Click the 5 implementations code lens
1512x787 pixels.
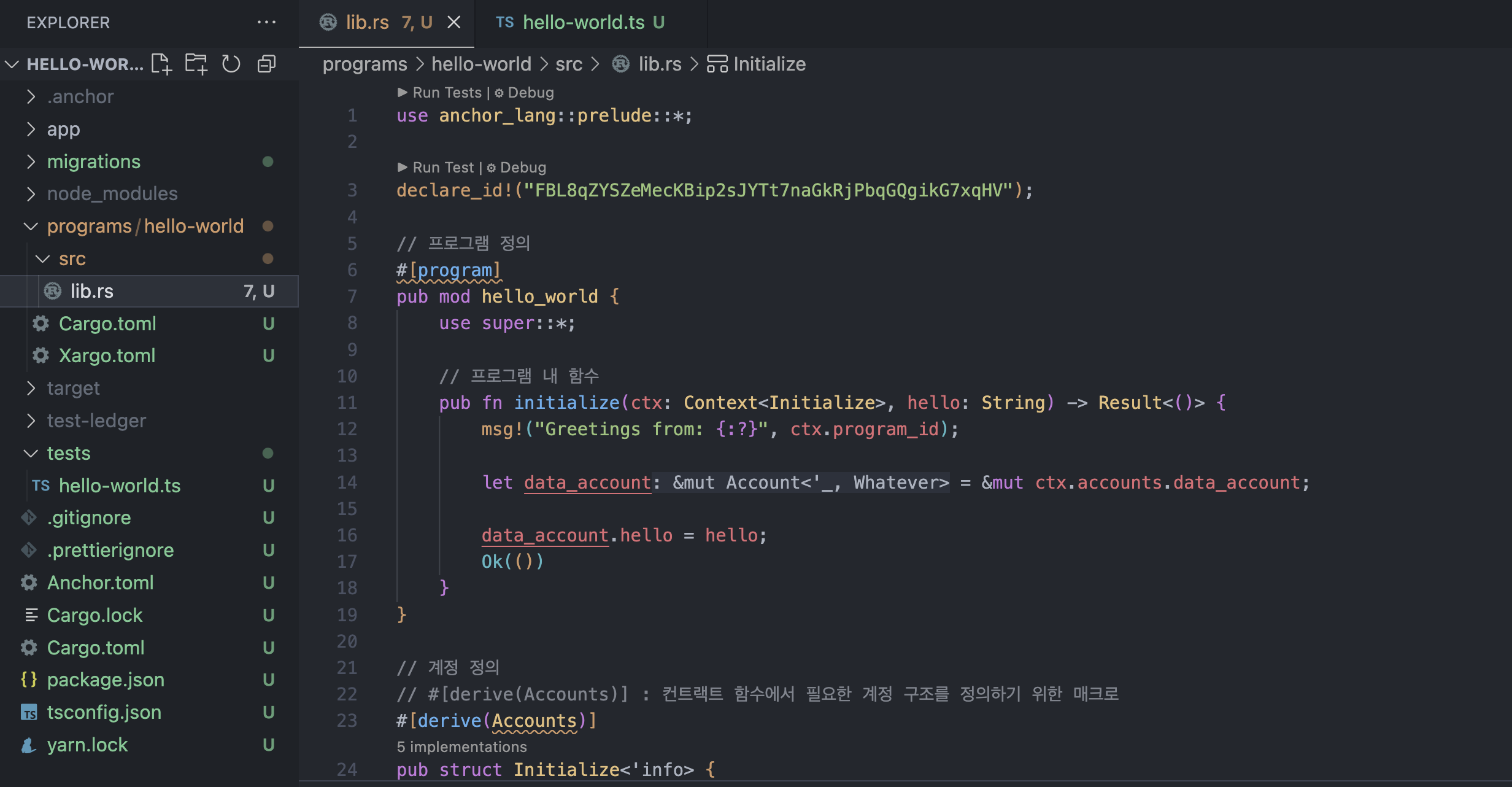pyautogui.click(x=461, y=747)
